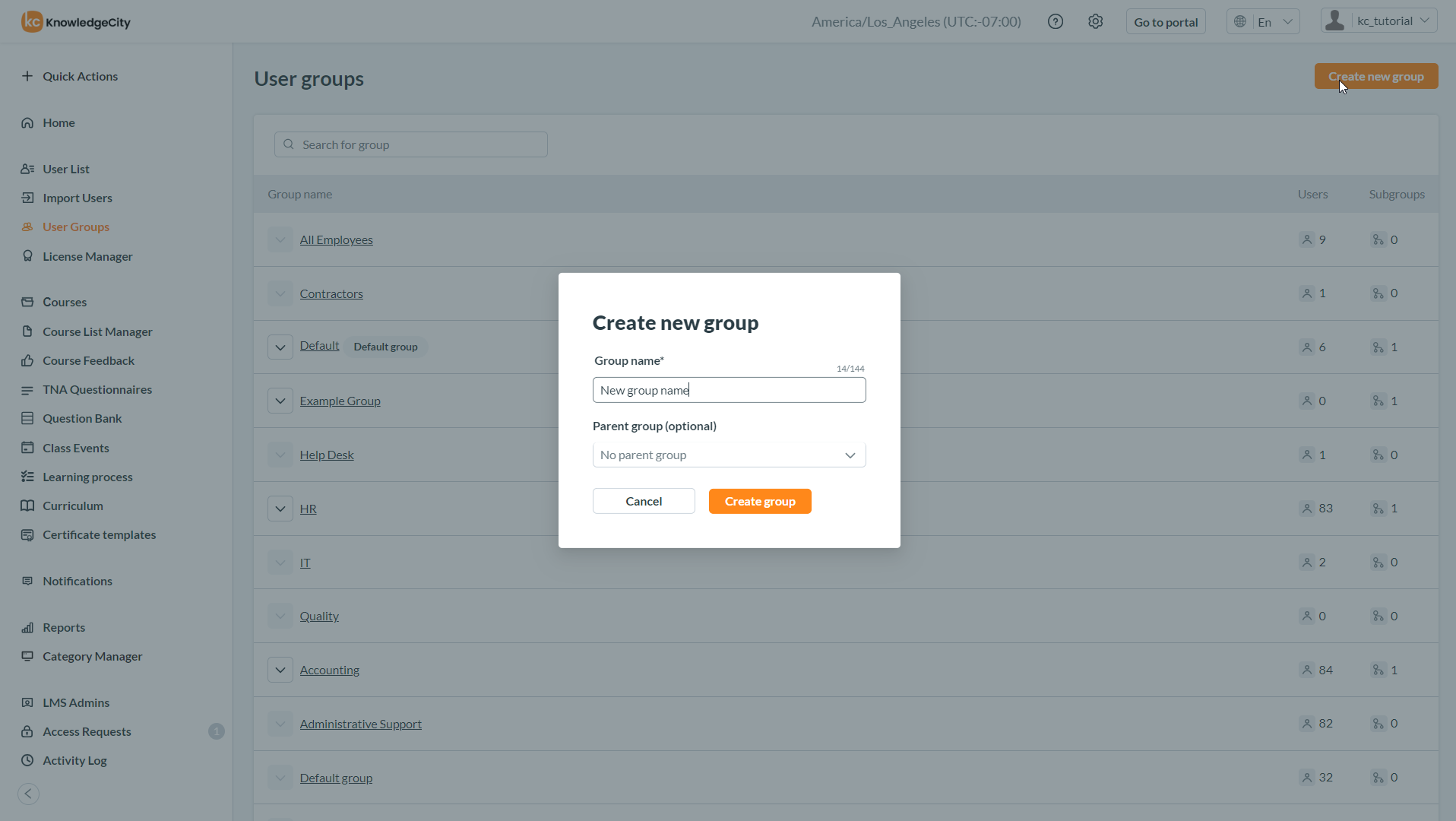Cancel the Create new group dialog
This screenshot has height=821, width=1456.
click(643, 501)
